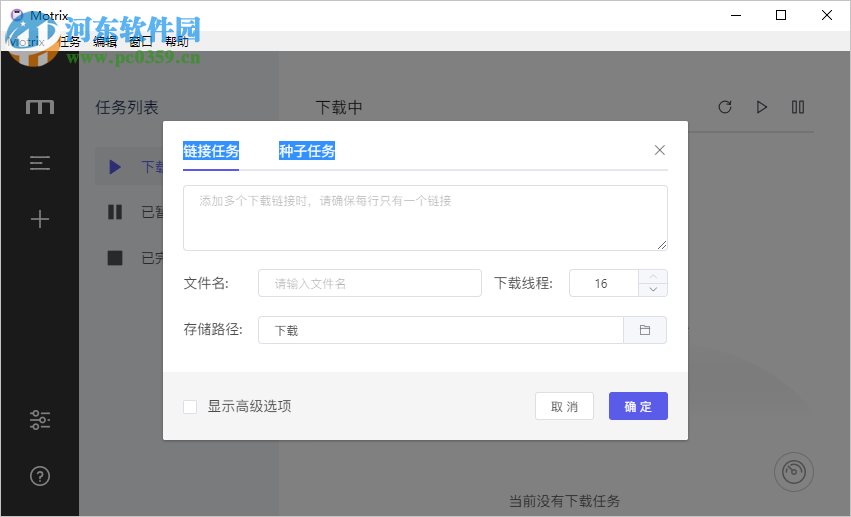851x517 pixels.
Task: Pause all tasks with the pause icon
Action: pos(798,107)
